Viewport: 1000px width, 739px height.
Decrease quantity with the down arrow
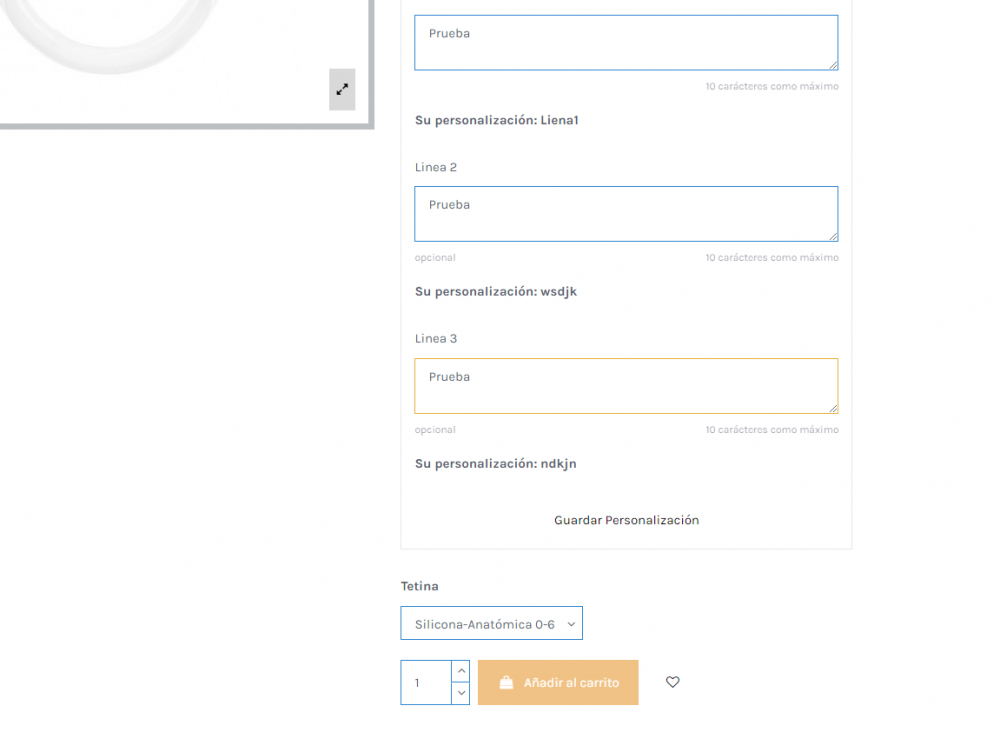pos(461,692)
